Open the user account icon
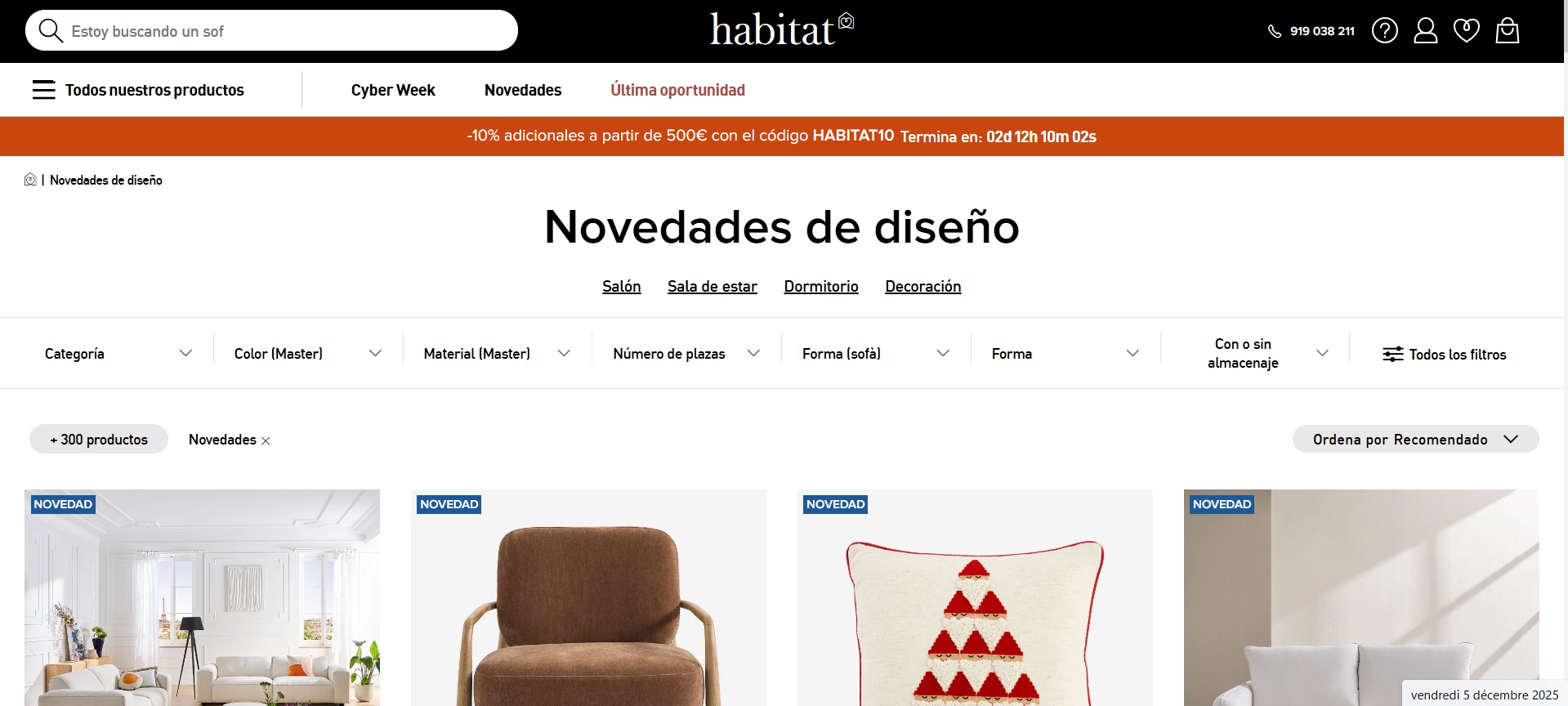1568x706 pixels. pos(1425,31)
